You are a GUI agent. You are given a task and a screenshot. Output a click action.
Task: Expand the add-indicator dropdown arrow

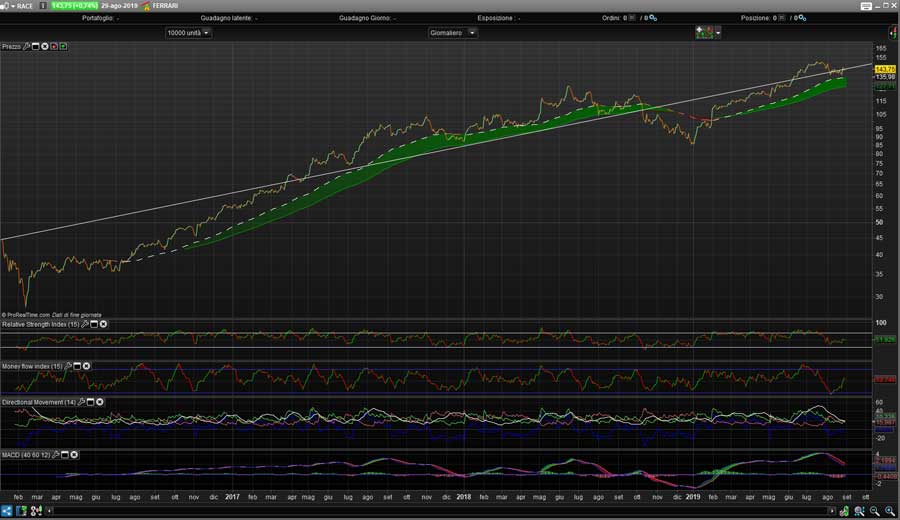click(x=718, y=32)
